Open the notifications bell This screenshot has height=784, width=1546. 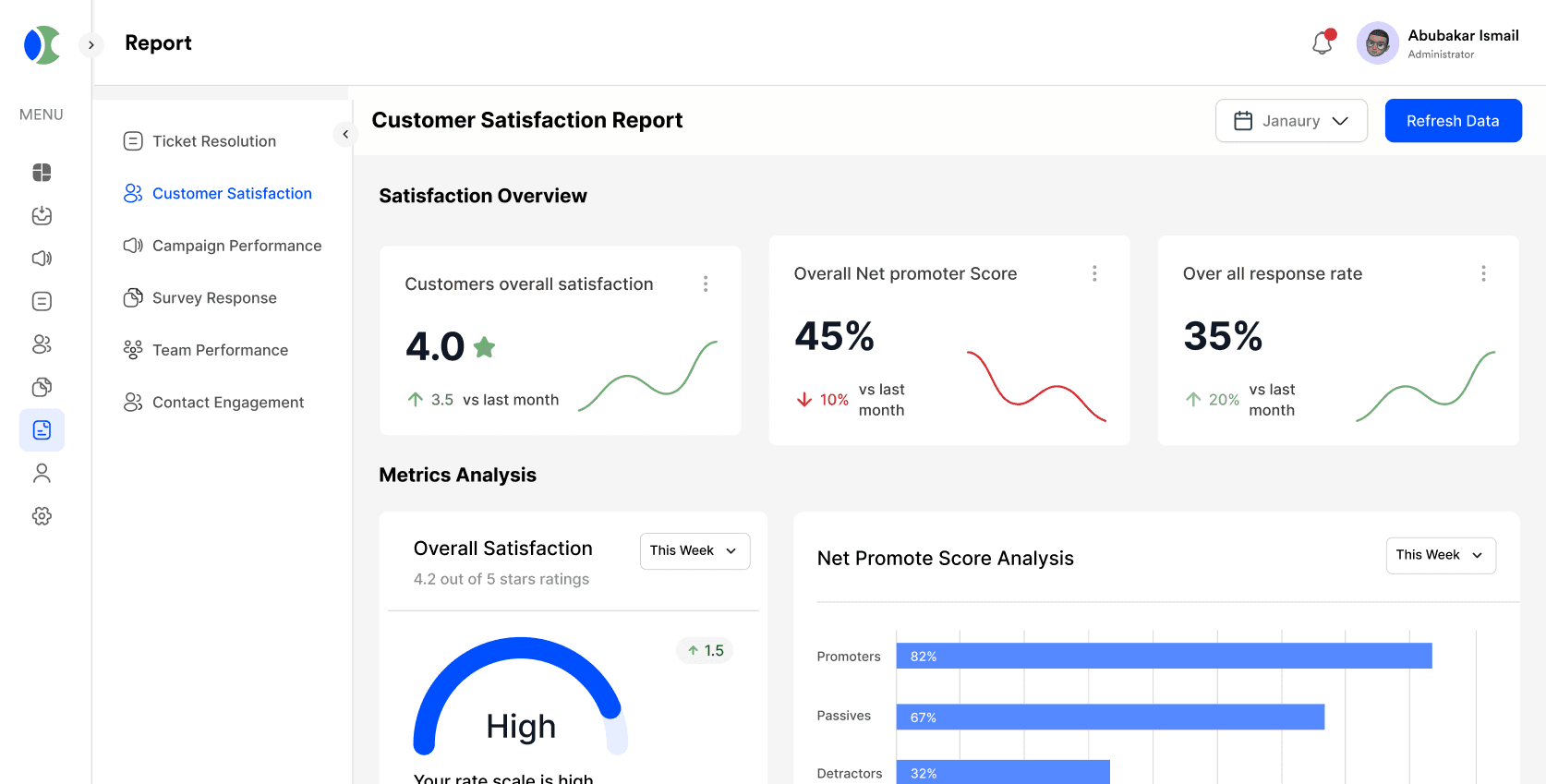tap(1323, 42)
